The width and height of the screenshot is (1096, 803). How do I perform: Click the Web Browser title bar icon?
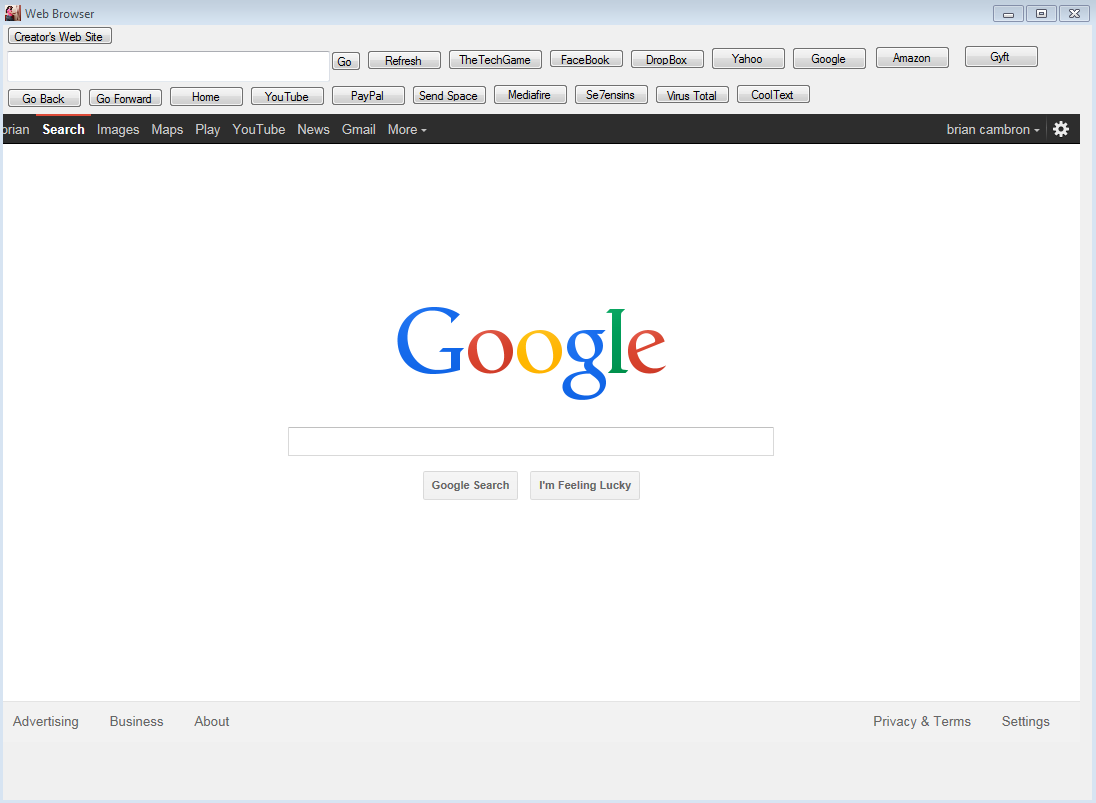pos(13,13)
